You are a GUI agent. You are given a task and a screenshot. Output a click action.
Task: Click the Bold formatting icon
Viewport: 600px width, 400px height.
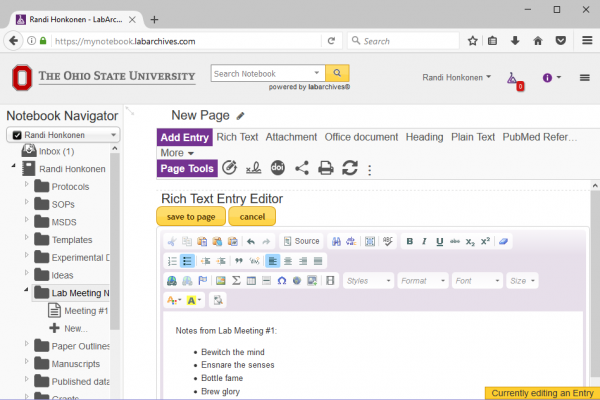click(x=409, y=242)
